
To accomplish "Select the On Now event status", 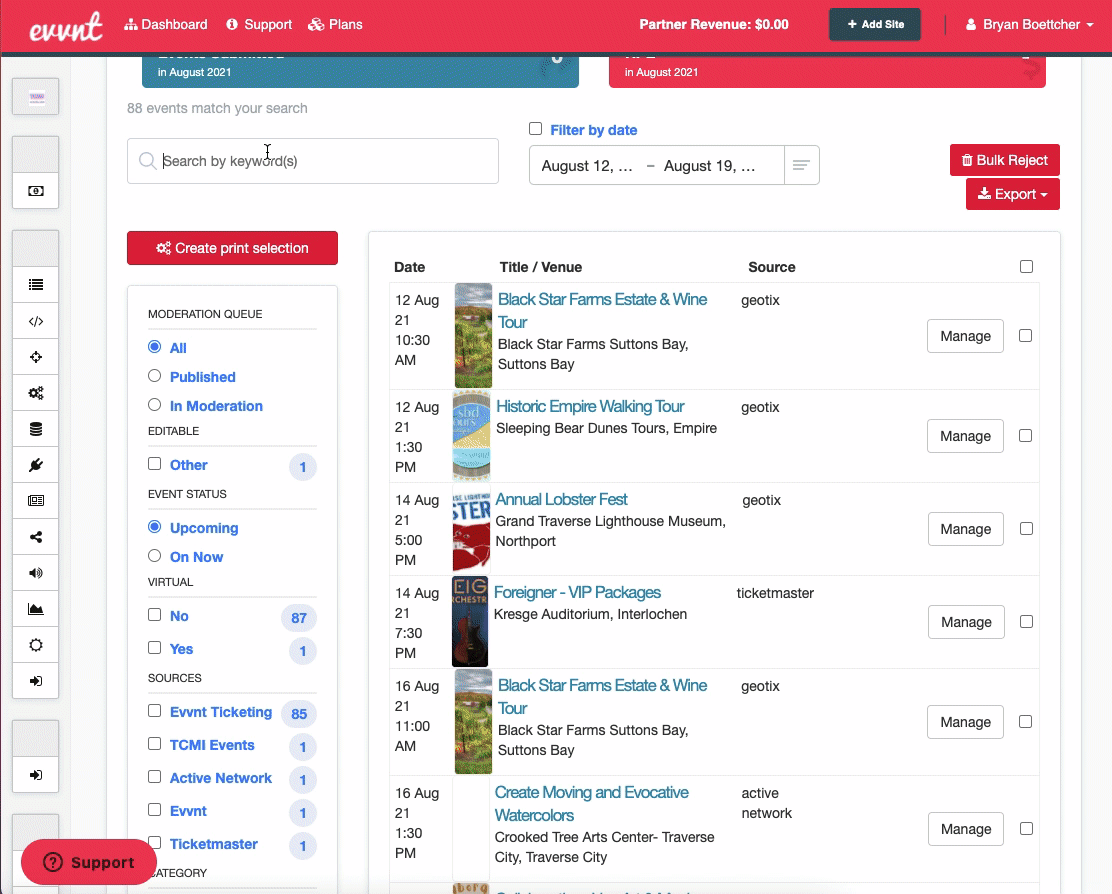I will click(155, 556).
